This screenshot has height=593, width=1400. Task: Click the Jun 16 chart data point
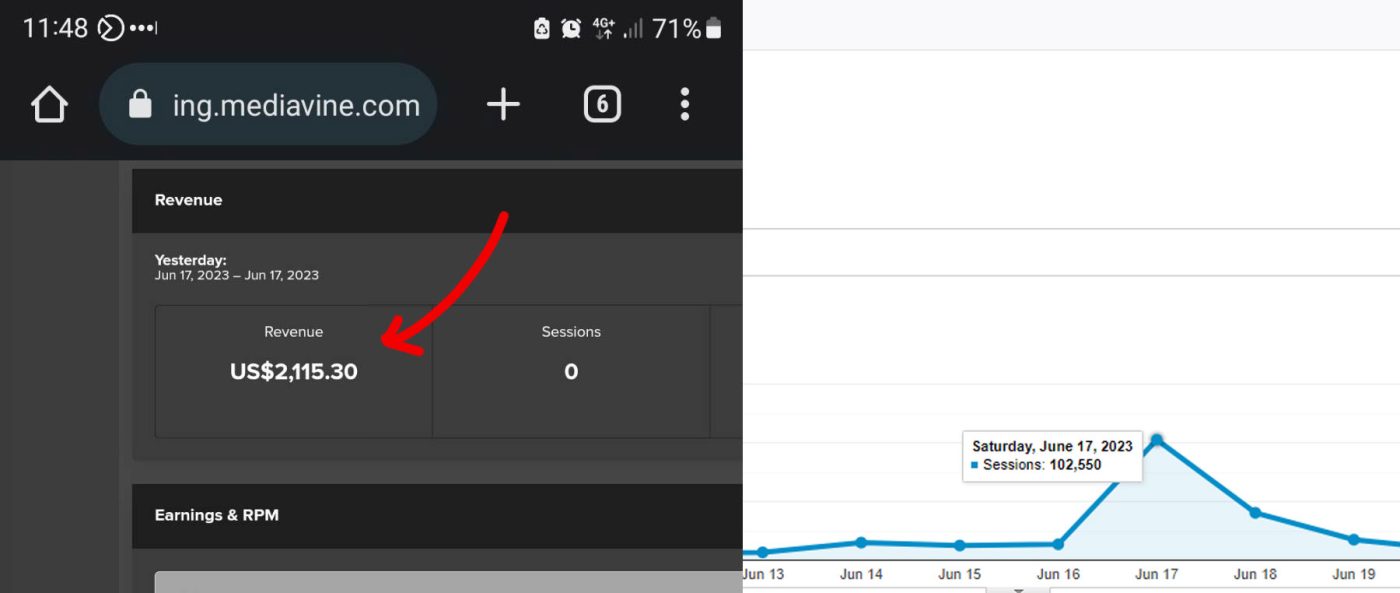(x=1058, y=544)
